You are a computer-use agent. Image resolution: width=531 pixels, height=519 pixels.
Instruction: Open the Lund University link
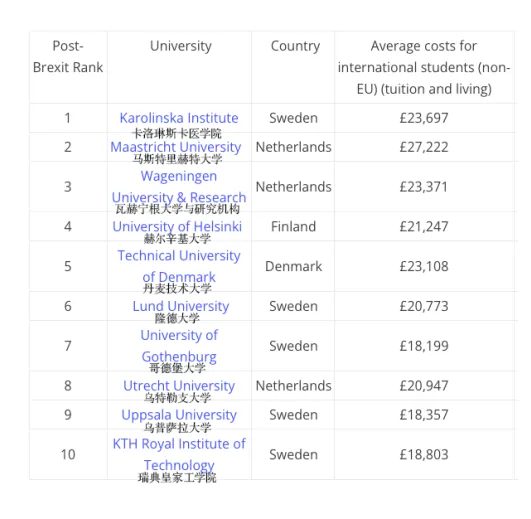pos(181,306)
